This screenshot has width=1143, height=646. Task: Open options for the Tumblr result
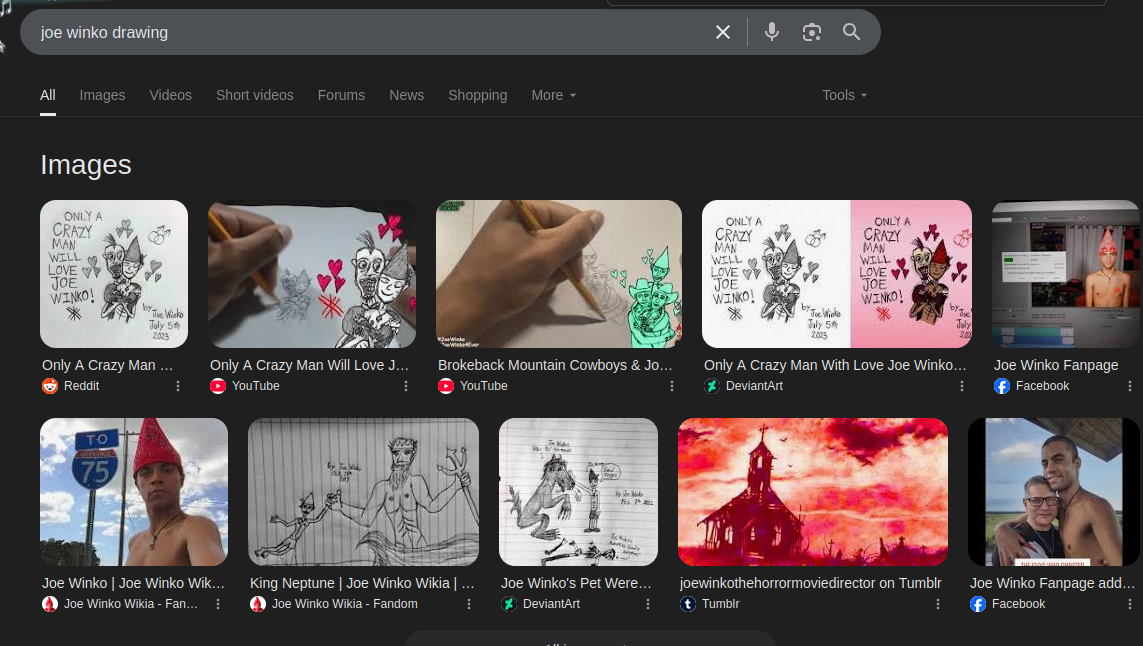point(937,604)
